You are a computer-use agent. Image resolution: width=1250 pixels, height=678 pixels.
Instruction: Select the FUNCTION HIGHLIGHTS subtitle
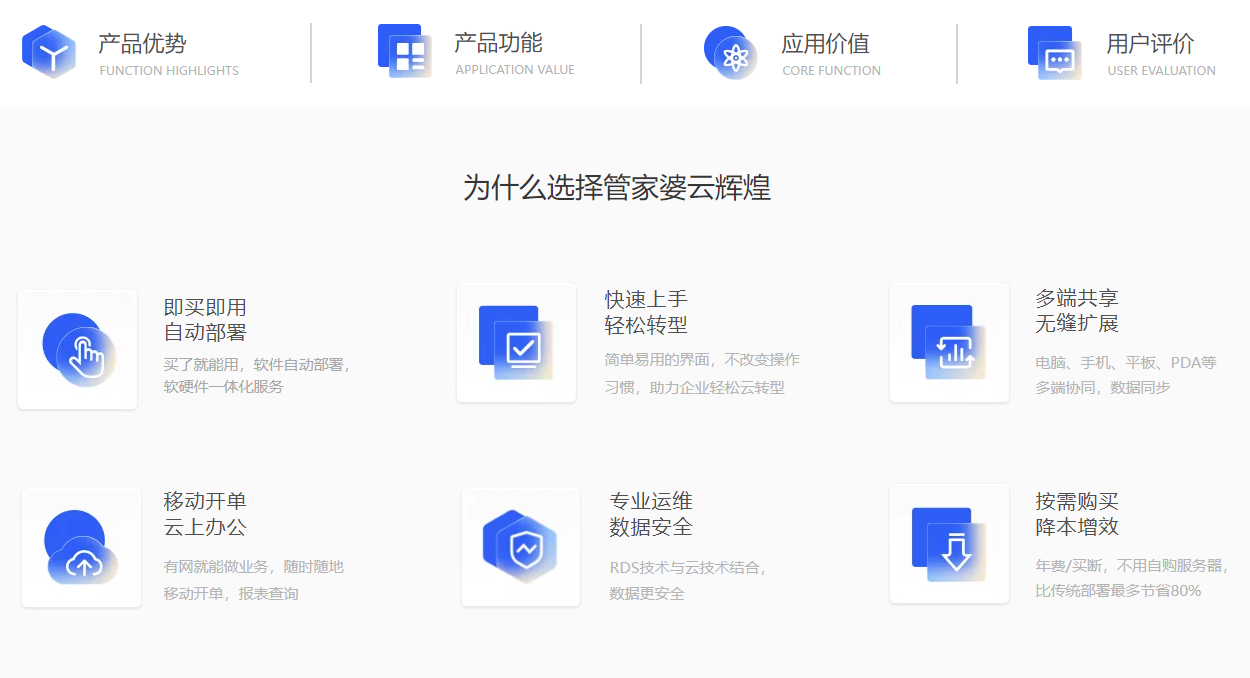point(169,71)
